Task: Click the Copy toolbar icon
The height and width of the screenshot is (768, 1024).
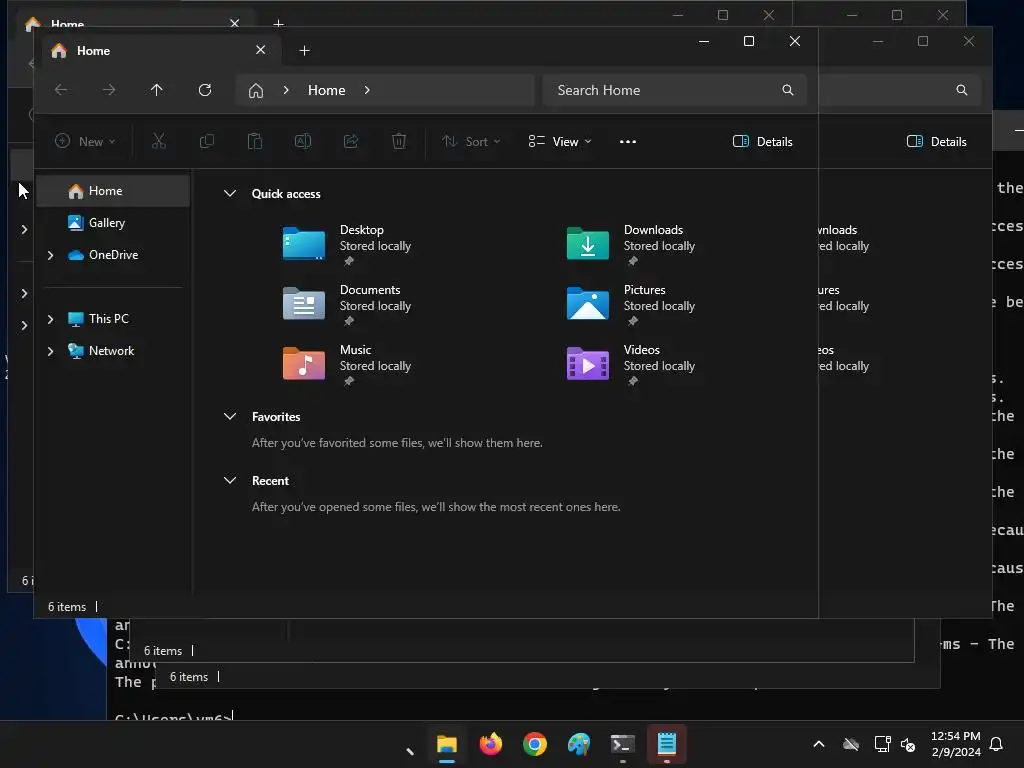Action: pos(206,141)
